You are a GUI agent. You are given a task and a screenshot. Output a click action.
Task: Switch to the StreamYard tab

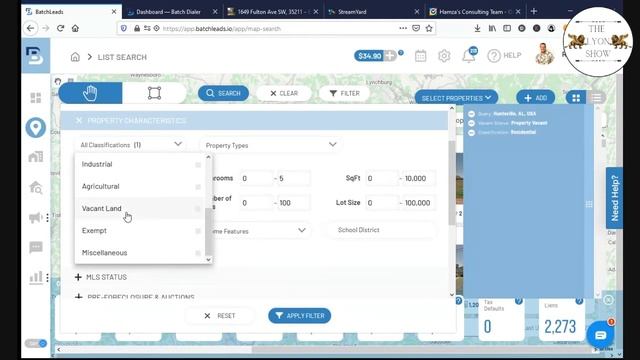(373, 12)
